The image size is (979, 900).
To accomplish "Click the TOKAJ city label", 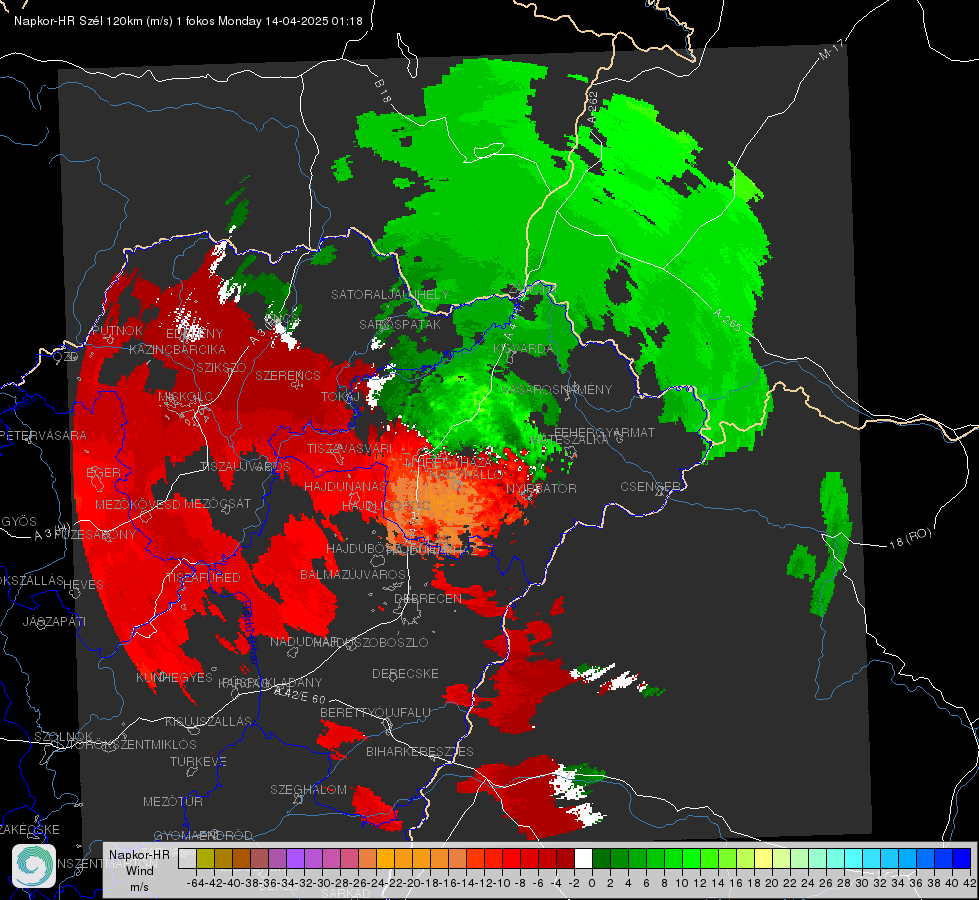I will (x=340, y=397).
